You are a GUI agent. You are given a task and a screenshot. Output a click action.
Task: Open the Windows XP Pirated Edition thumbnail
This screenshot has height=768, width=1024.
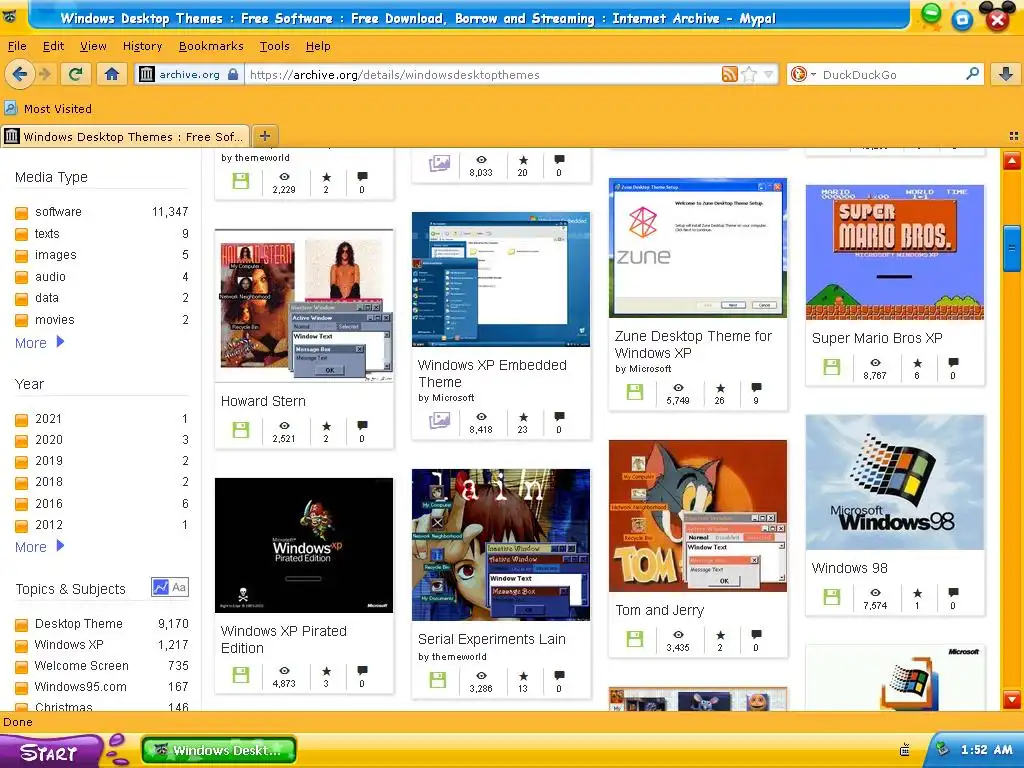tap(304, 545)
